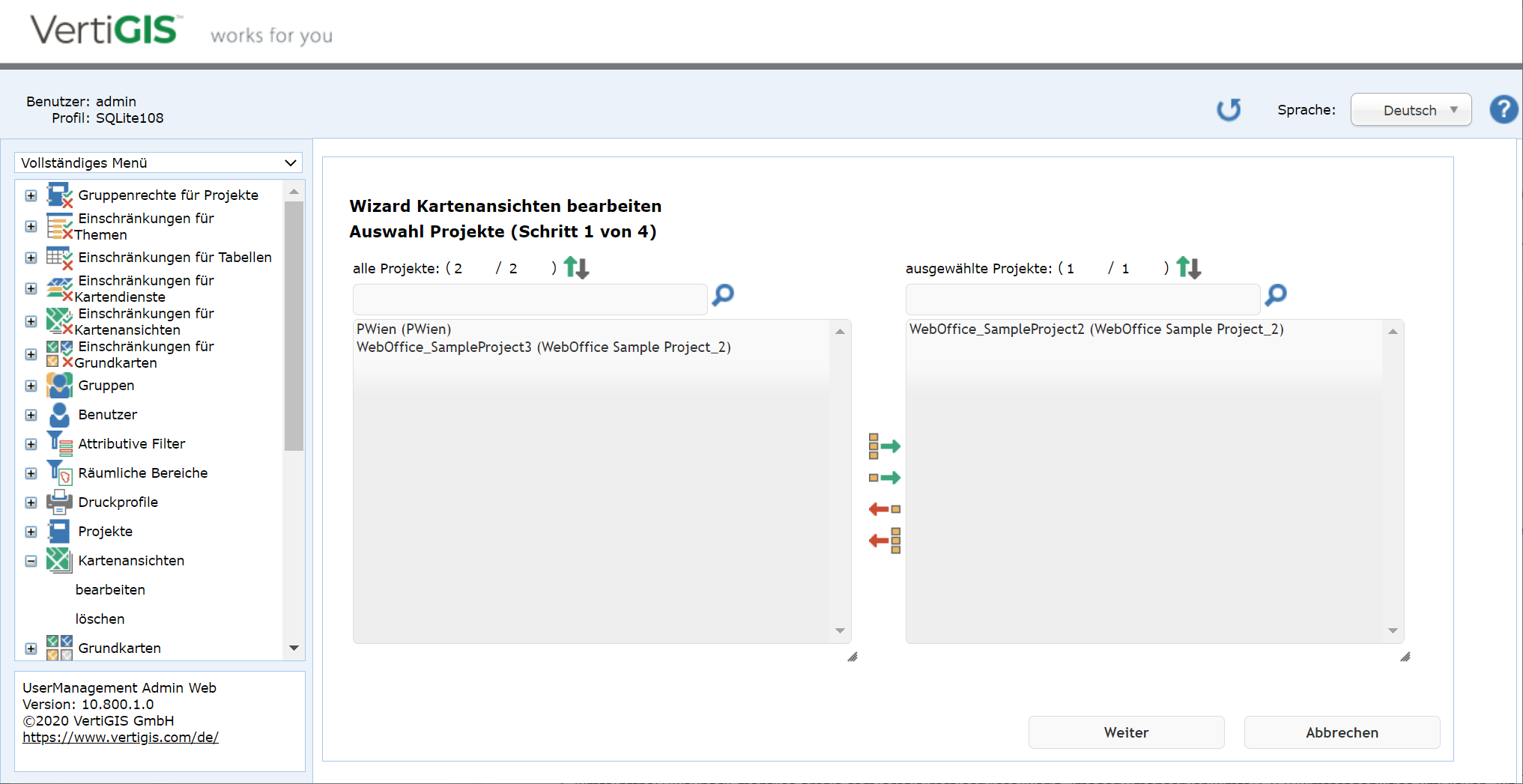Select PWien in the alle Projekte list
The height and width of the screenshot is (784, 1523).
pos(404,329)
